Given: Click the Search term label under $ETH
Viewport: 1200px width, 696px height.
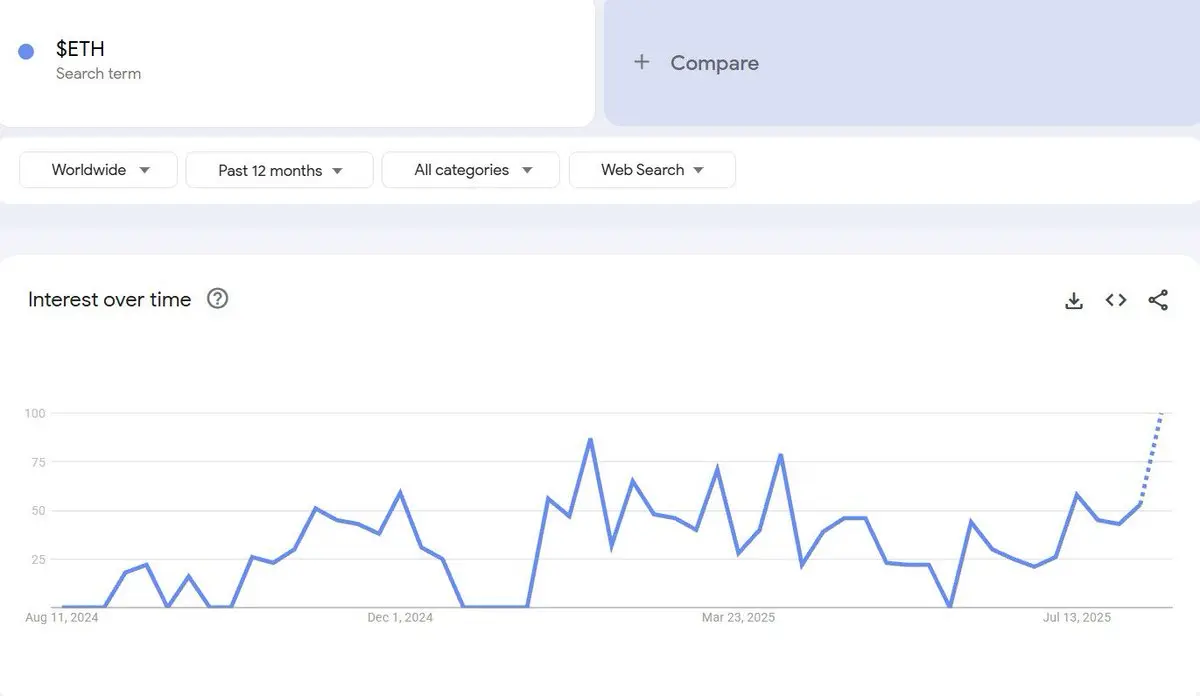Looking at the screenshot, I should click(x=98, y=74).
